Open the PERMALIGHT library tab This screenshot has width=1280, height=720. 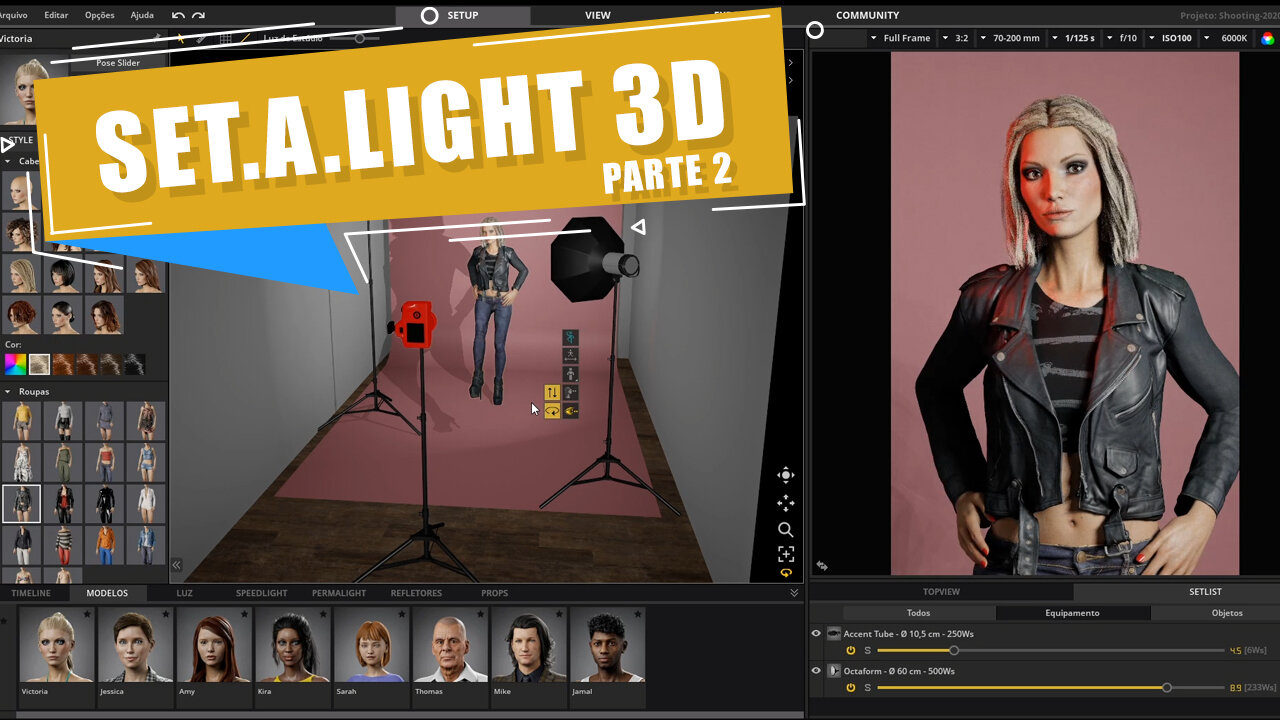(339, 593)
